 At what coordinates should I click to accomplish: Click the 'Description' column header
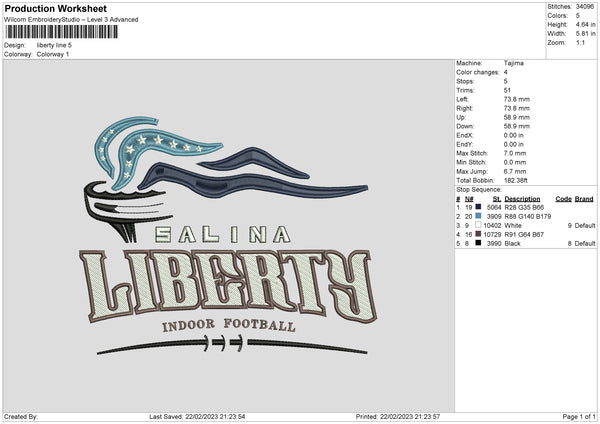click(x=522, y=199)
